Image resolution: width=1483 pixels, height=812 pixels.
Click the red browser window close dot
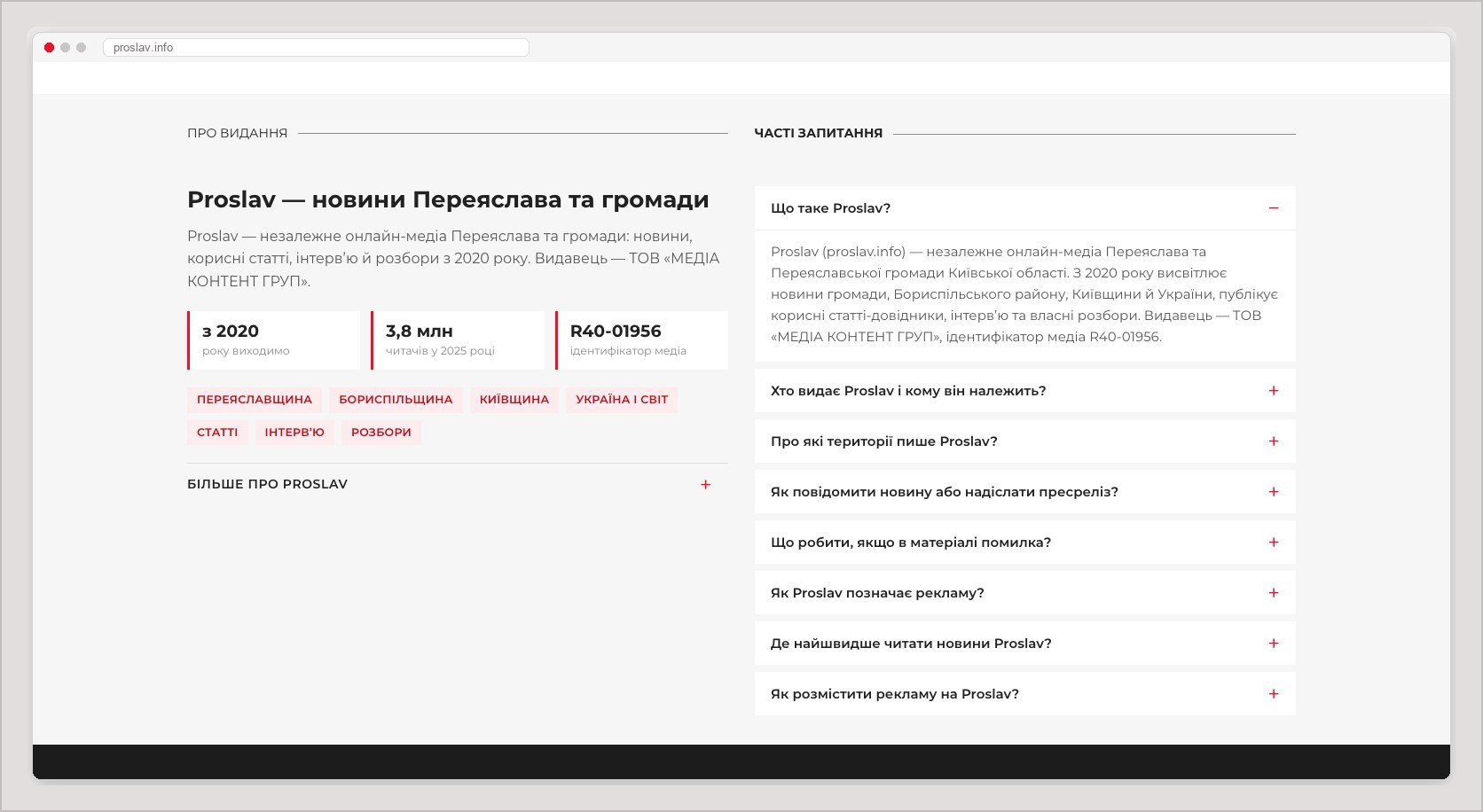50,48
